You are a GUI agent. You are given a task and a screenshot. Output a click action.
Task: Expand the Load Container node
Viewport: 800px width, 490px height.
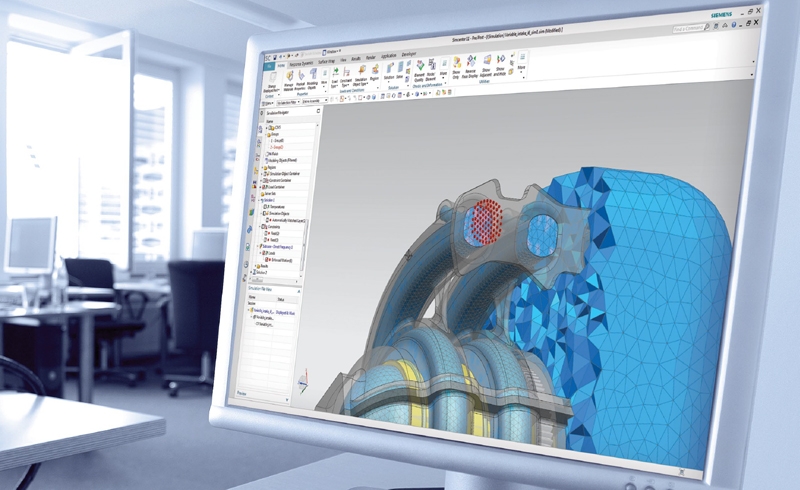coord(261,187)
